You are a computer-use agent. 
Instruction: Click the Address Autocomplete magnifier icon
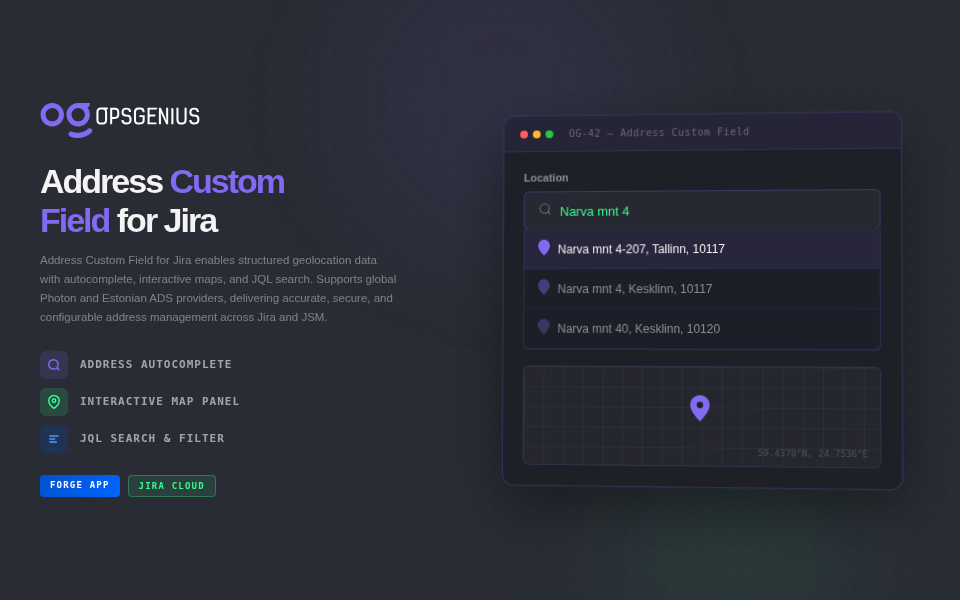(54, 365)
